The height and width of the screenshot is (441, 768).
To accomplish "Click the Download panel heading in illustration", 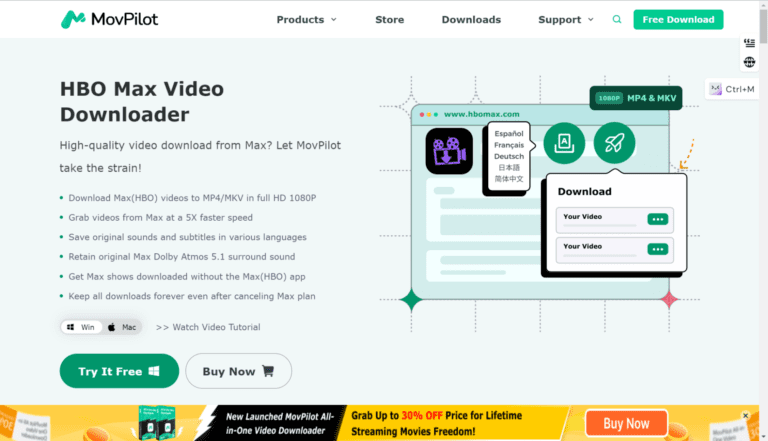I will click(584, 192).
